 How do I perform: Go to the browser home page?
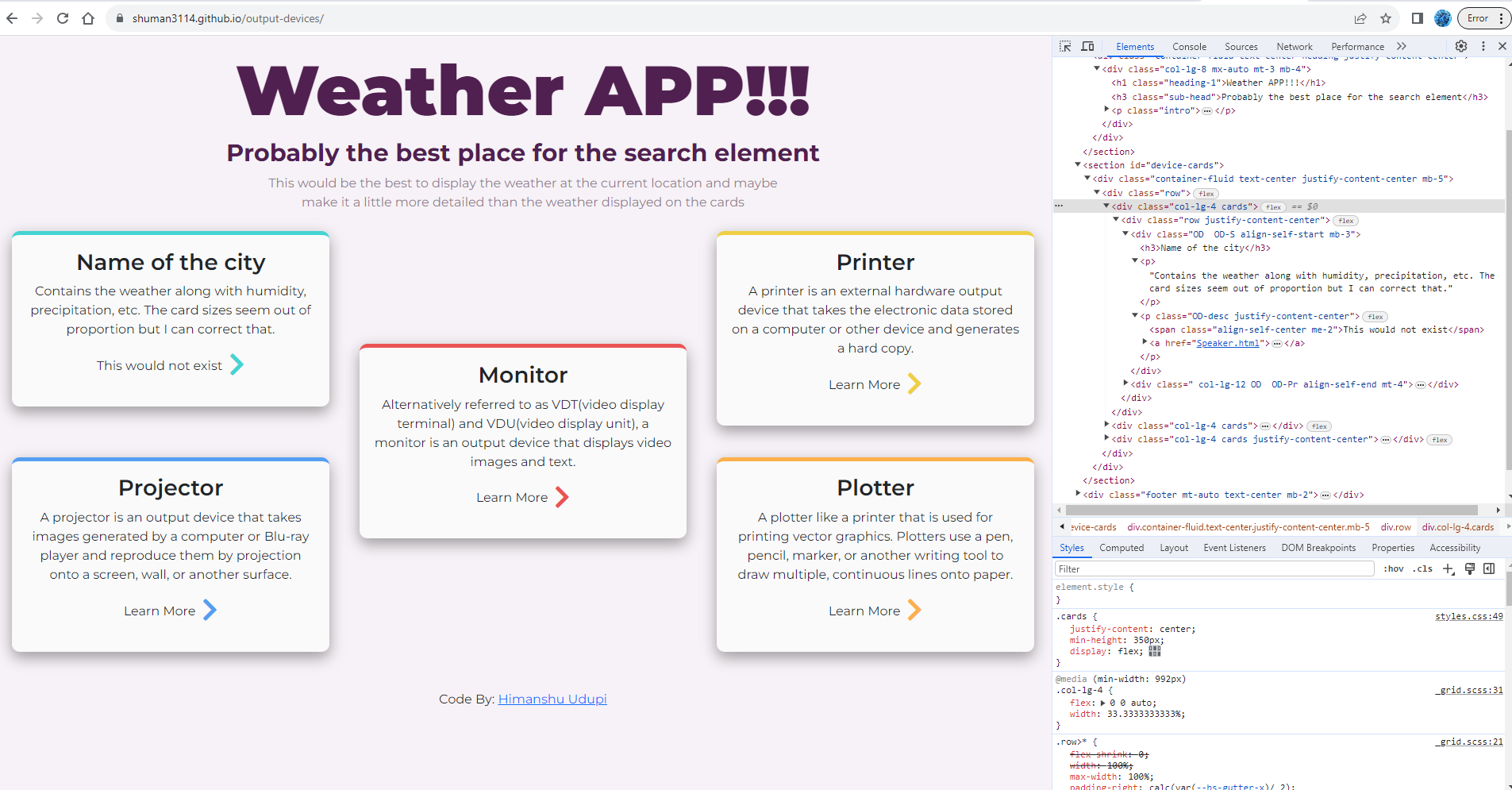click(88, 18)
